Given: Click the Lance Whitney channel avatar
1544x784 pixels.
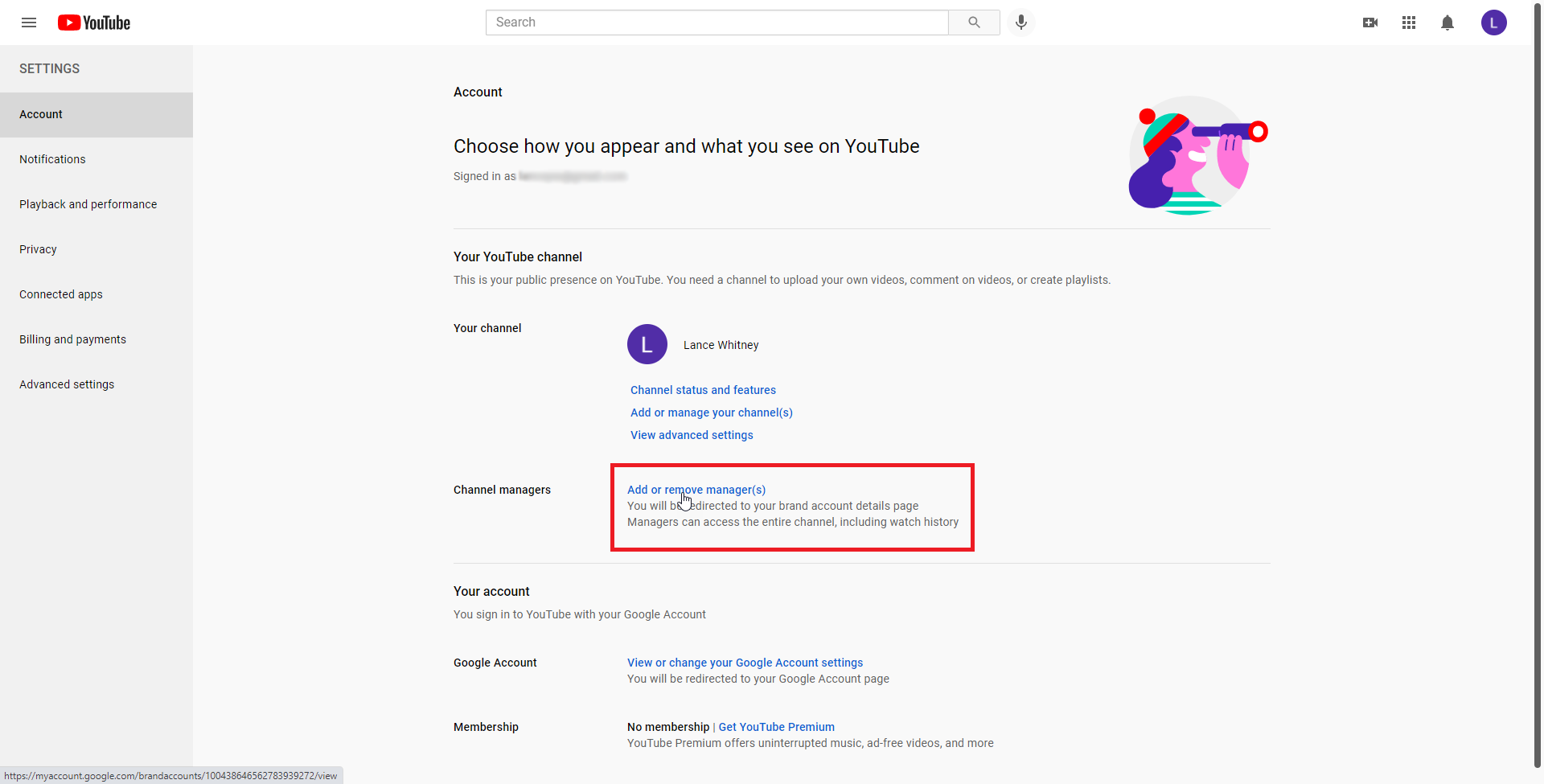Looking at the screenshot, I should 647,344.
